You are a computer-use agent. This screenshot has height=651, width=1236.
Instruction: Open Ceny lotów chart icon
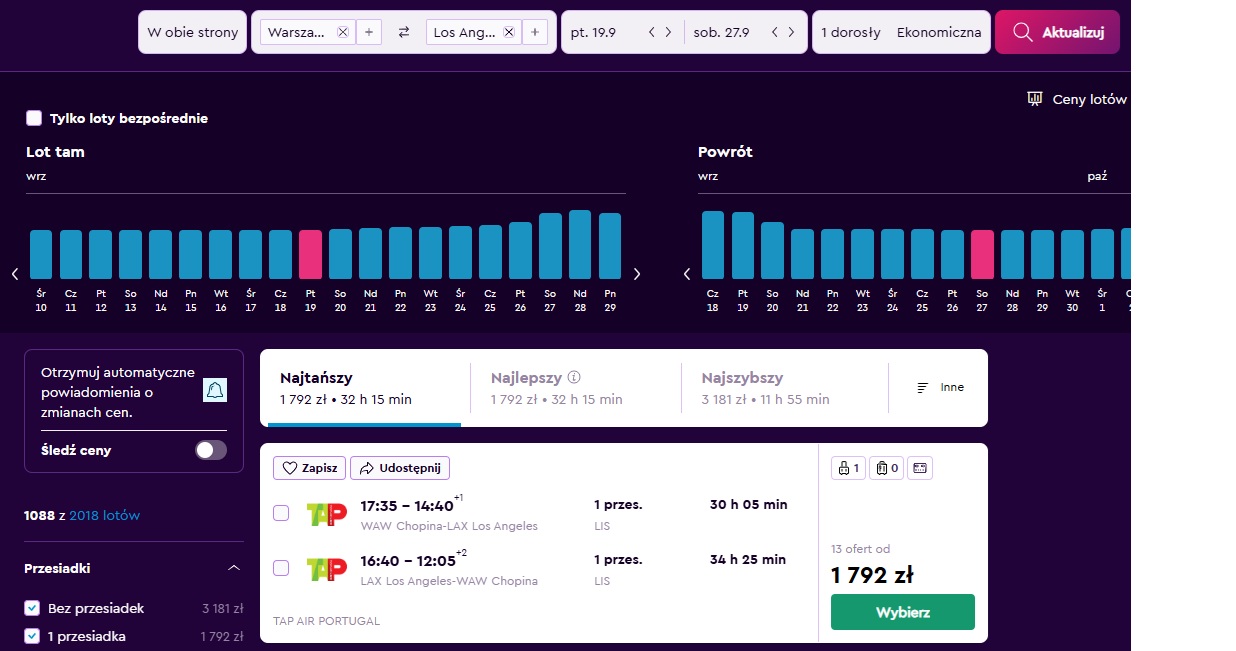(1035, 99)
